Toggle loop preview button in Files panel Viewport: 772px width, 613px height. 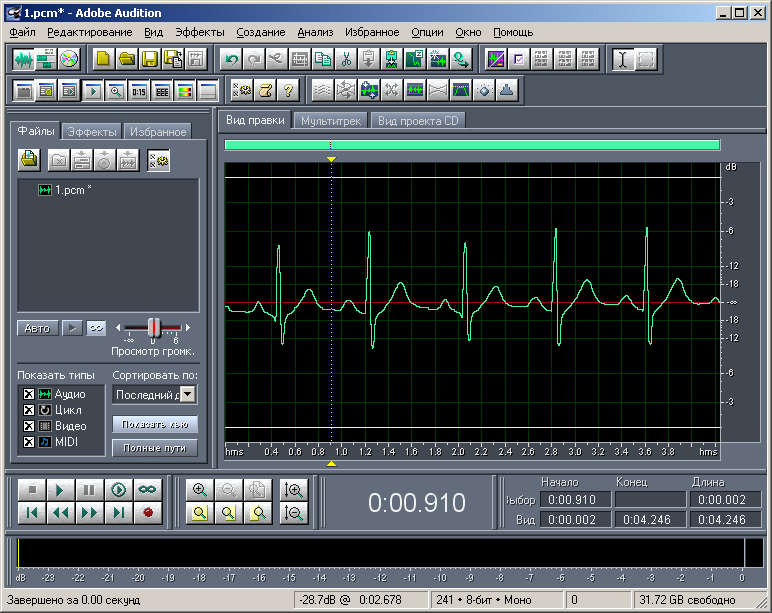point(96,328)
